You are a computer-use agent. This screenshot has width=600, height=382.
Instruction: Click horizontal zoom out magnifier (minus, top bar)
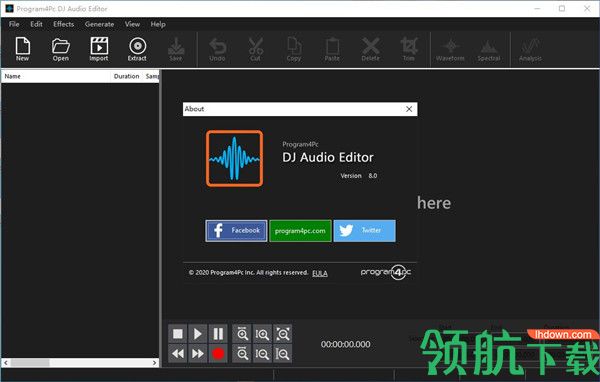click(x=242, y=354)
